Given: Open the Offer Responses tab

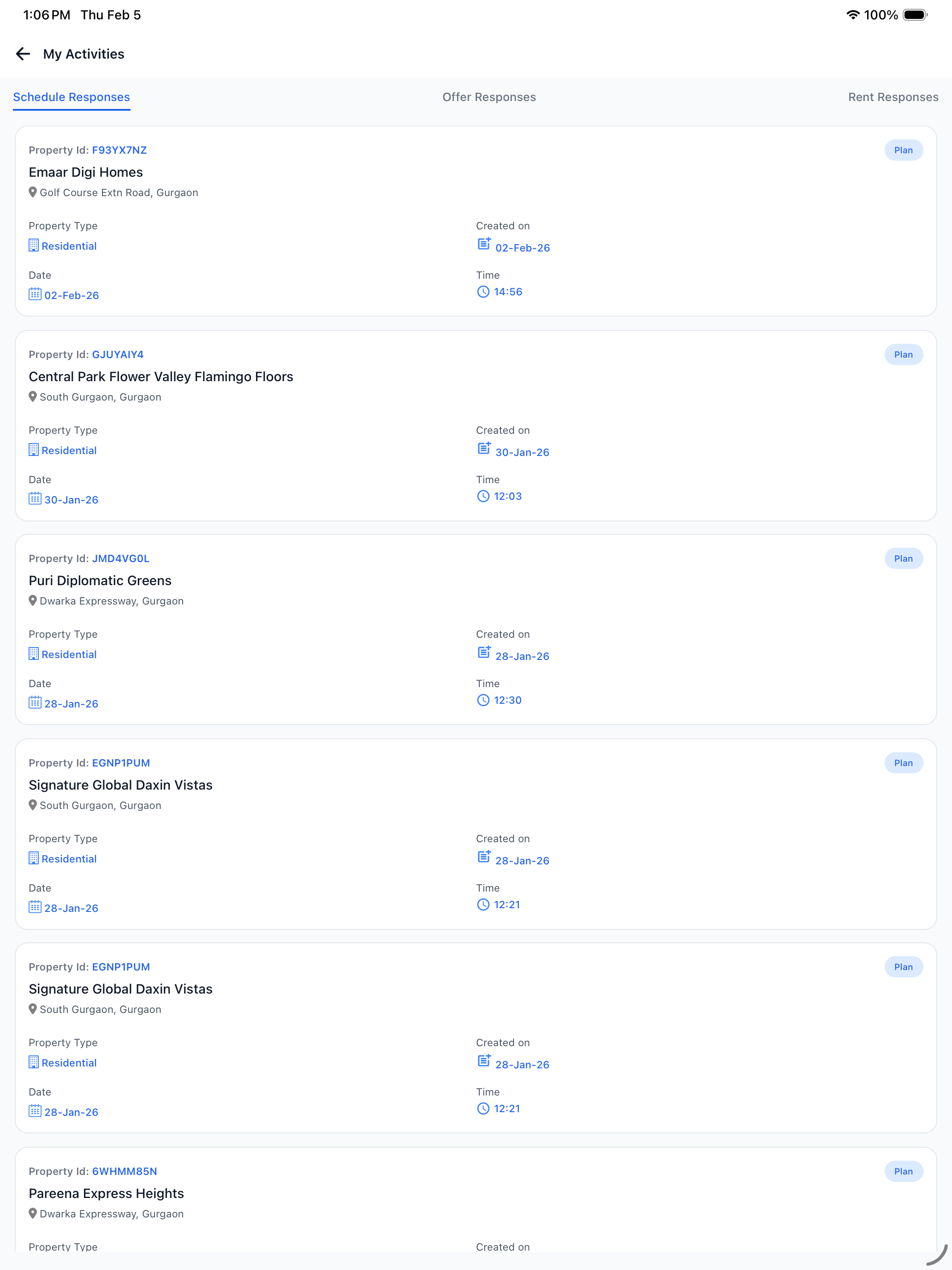Looking at the screenshot, I should coord(489,97).
